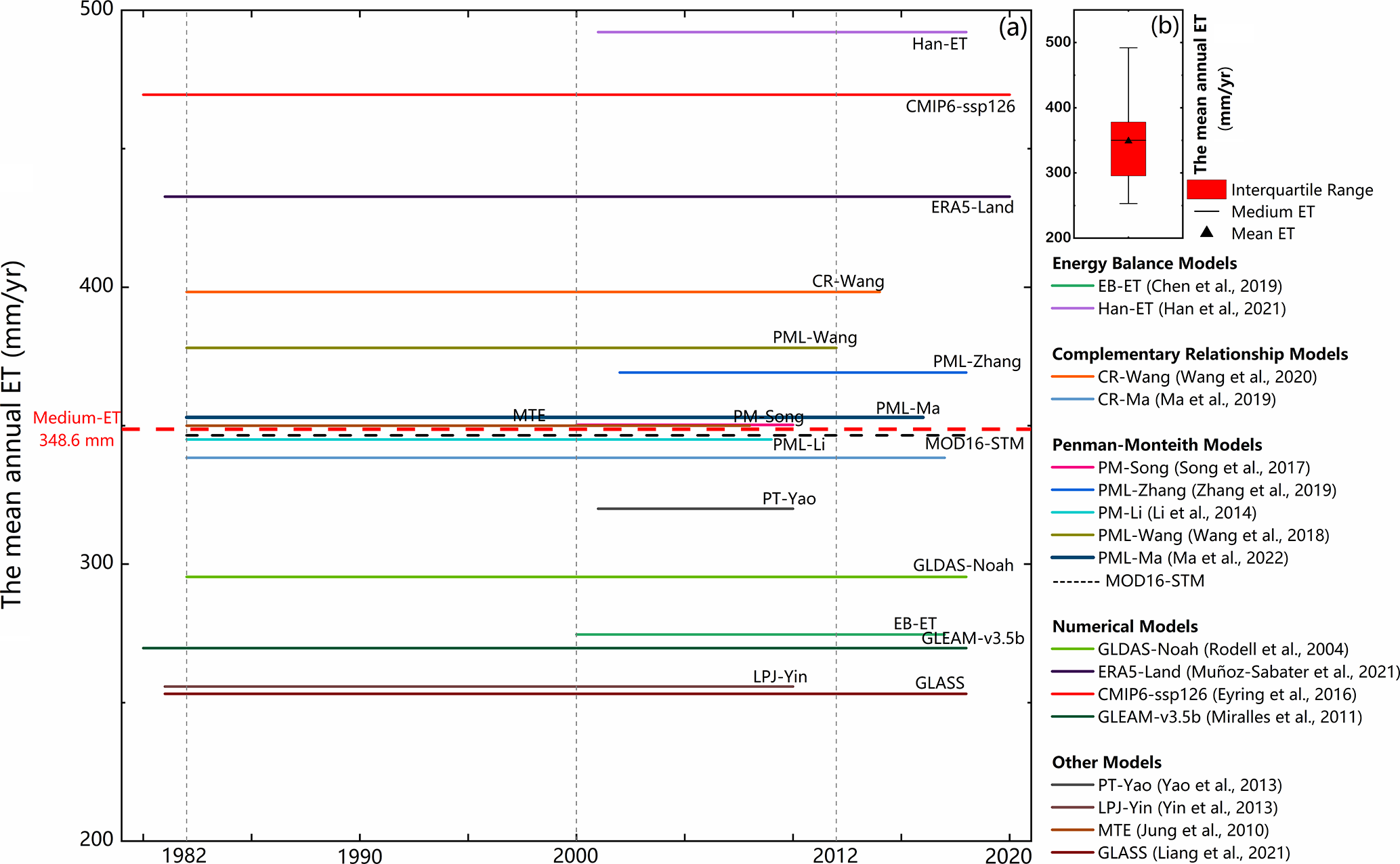Click the 2012 tick label on the x-axis
The image size is (1400, 864).
click(835, 856)
